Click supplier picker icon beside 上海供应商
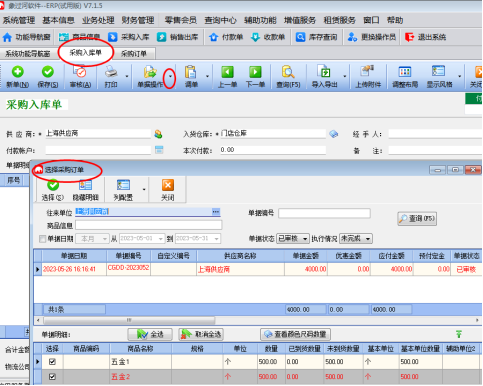The image size is (483, 386). (158, 134)
